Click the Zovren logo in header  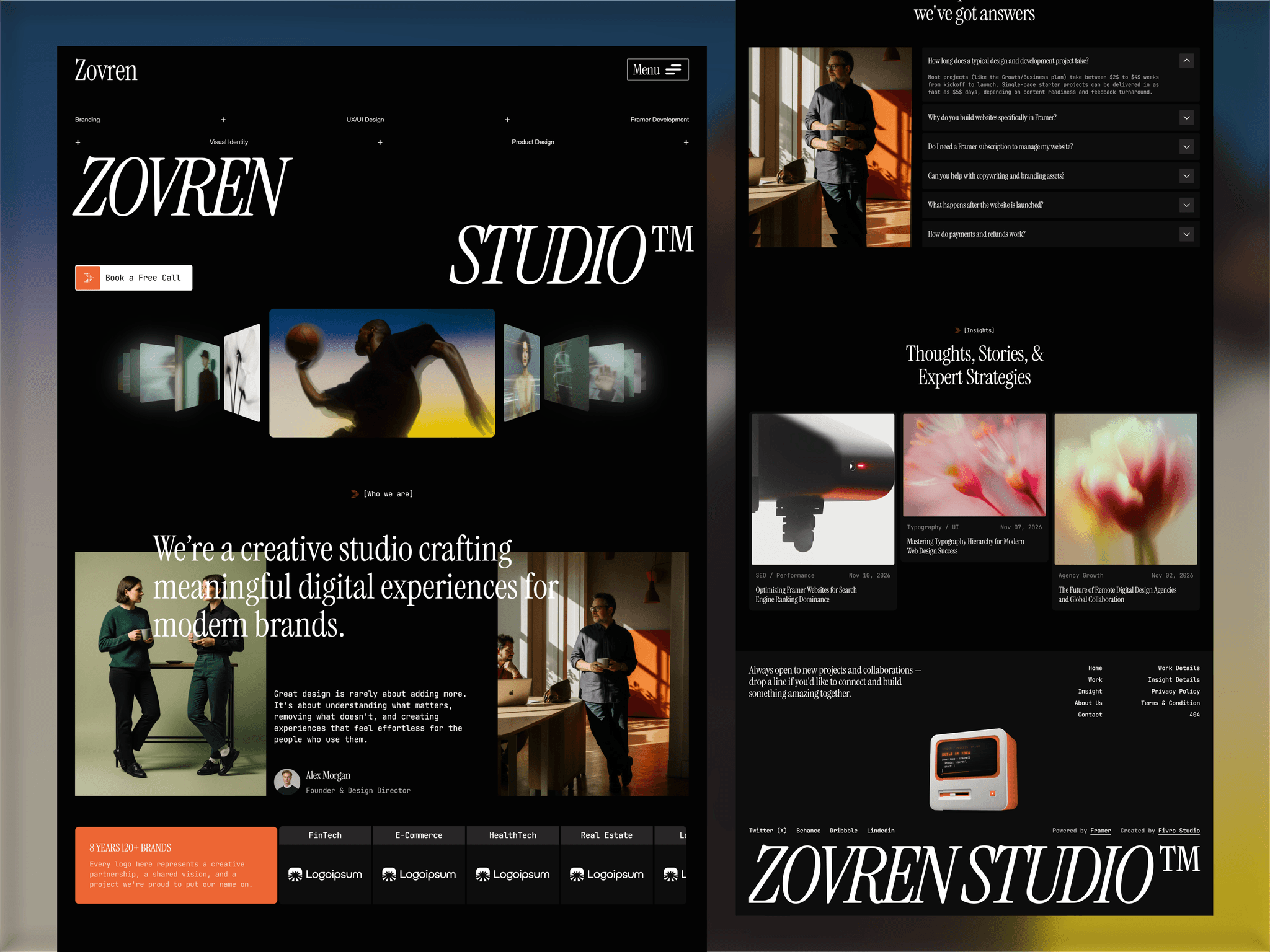pos(106,70)
